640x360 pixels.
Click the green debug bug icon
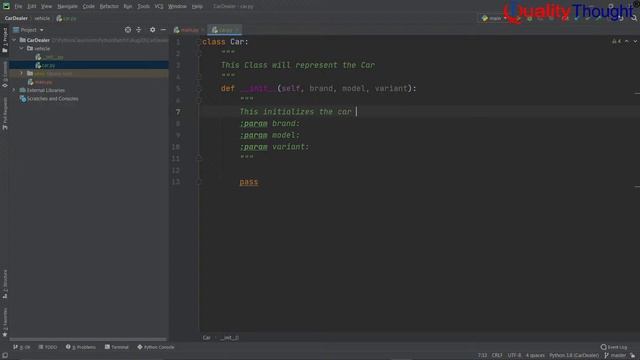click(x=529, y=18)
